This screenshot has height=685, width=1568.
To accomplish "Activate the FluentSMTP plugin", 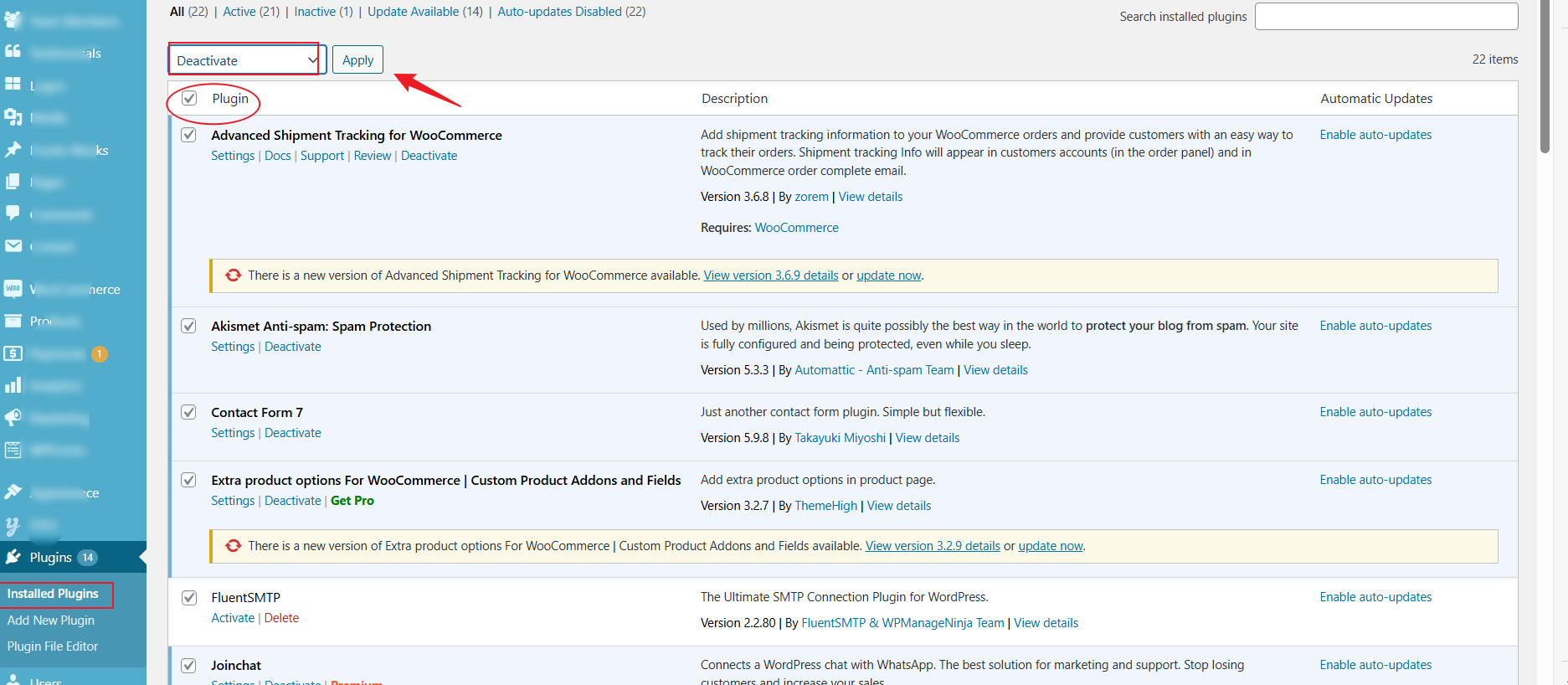I will 233,618.
